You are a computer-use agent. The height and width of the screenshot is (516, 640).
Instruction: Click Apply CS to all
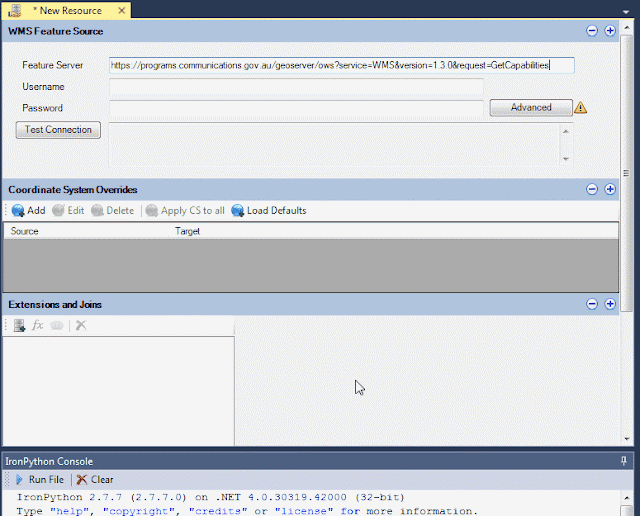tap(185, 211)
